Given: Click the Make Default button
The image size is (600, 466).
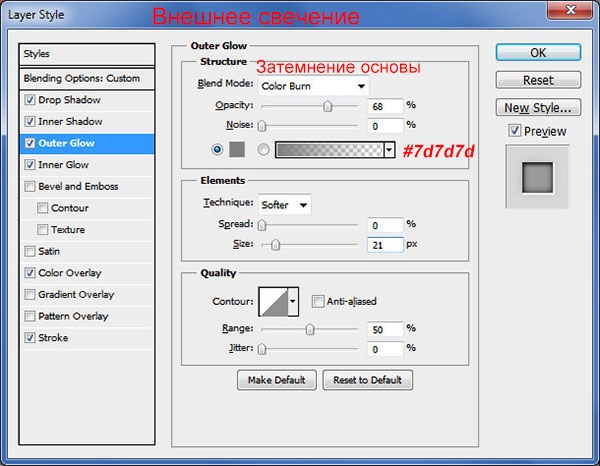Looking at the screenshot, I should (x=277, y=380).
